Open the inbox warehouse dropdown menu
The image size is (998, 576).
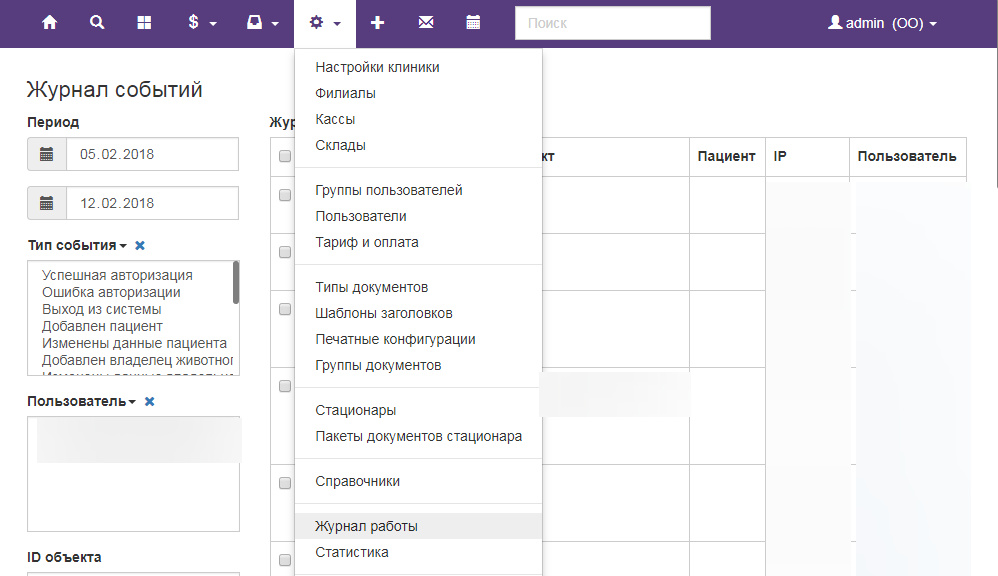(262, 23)
